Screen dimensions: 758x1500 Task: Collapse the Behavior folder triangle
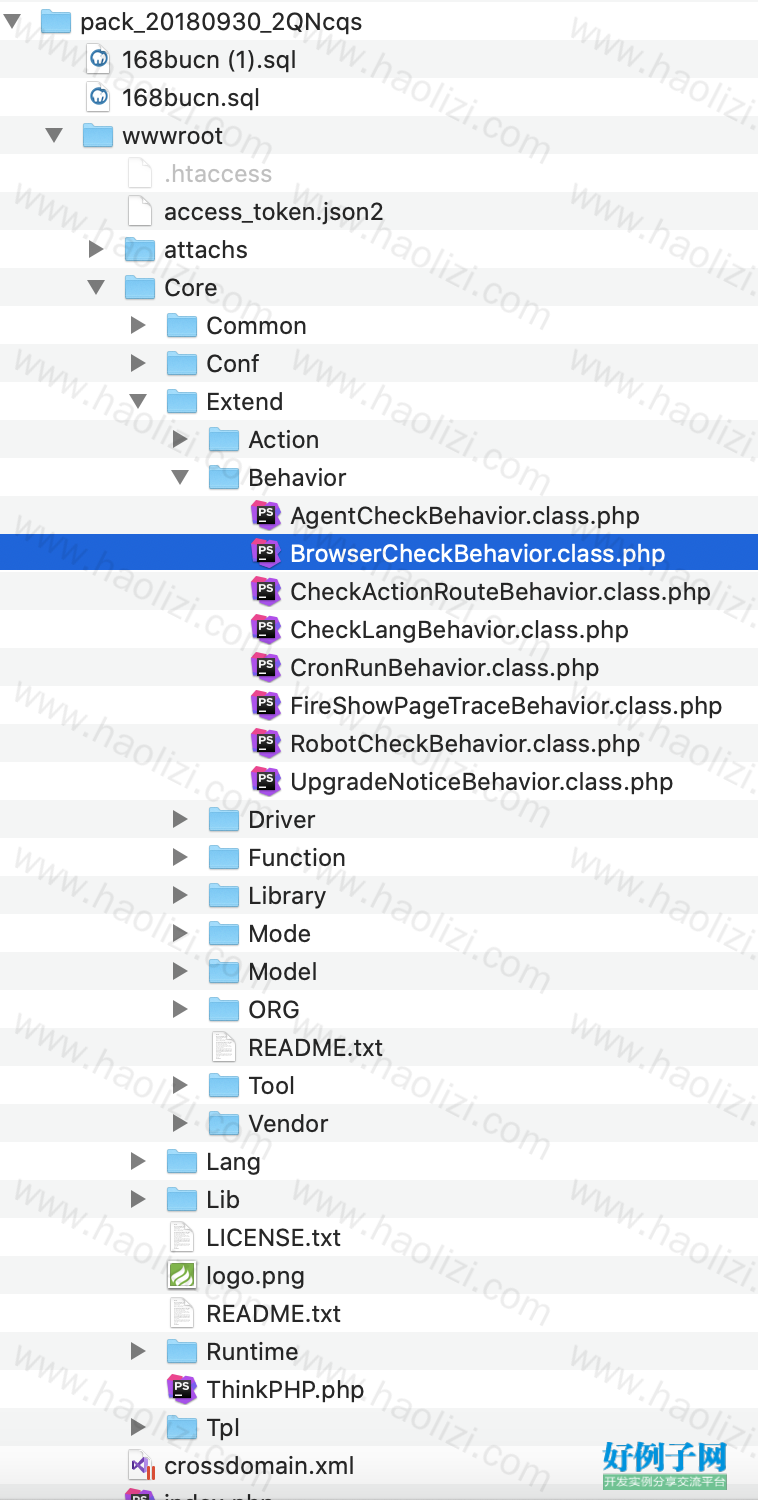pyautogui.click(x=180, y=478)
